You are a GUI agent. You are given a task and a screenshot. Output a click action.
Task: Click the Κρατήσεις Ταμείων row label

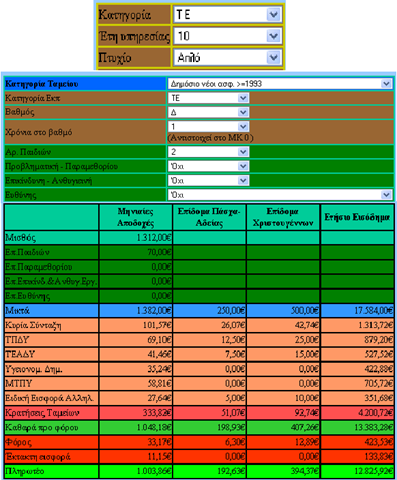coord(42,413)
